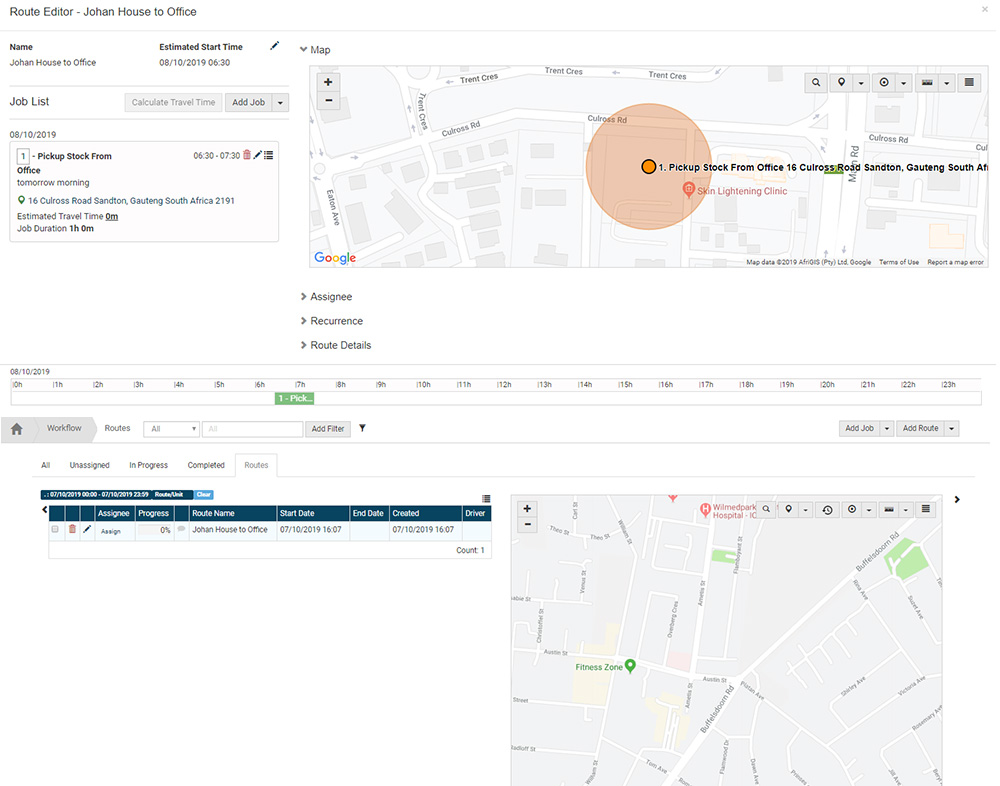The height and width of the screenshot is (786, 1000).
Task: Delete the Pickup Stock job with trash icon
Action: 247,155
